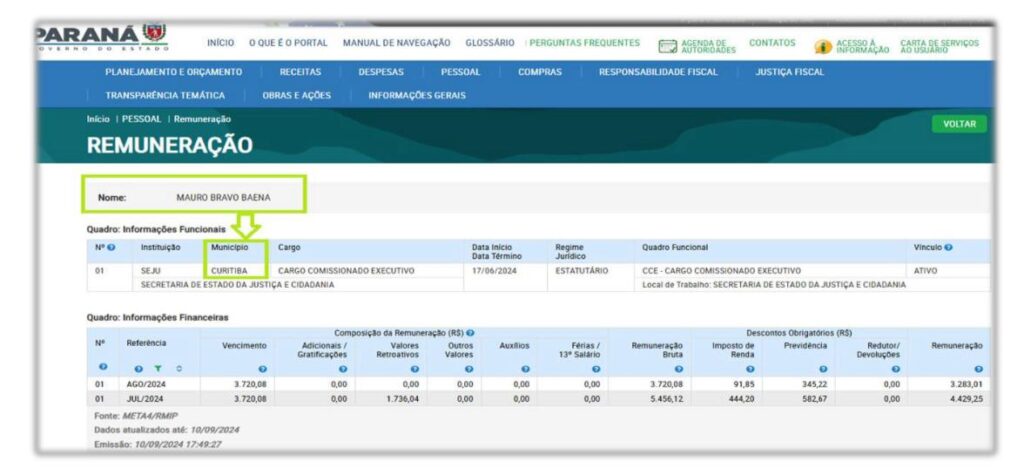Click help icon under Imposto de Renda

(x=750, y=369)
